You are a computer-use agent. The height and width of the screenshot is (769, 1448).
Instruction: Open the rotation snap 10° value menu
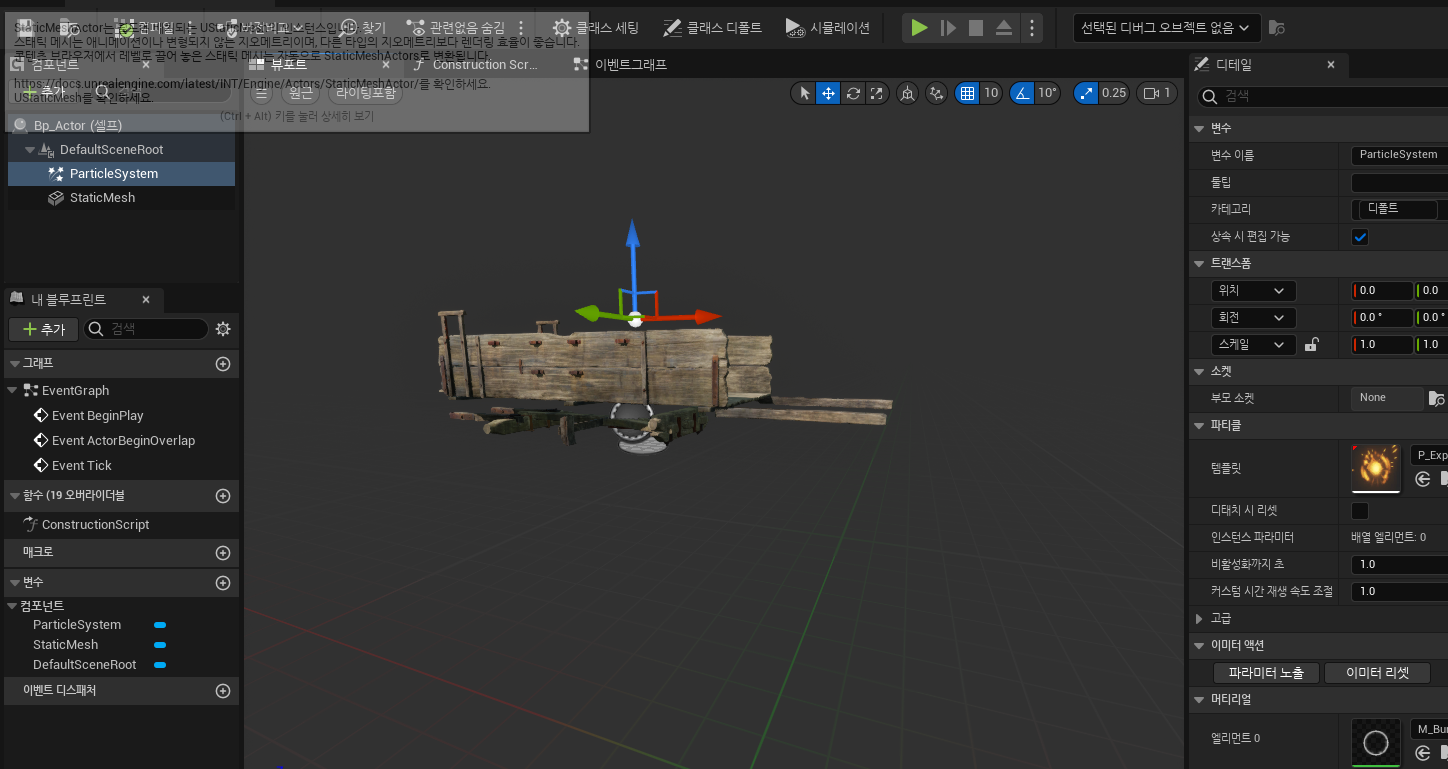point(1047,93)
